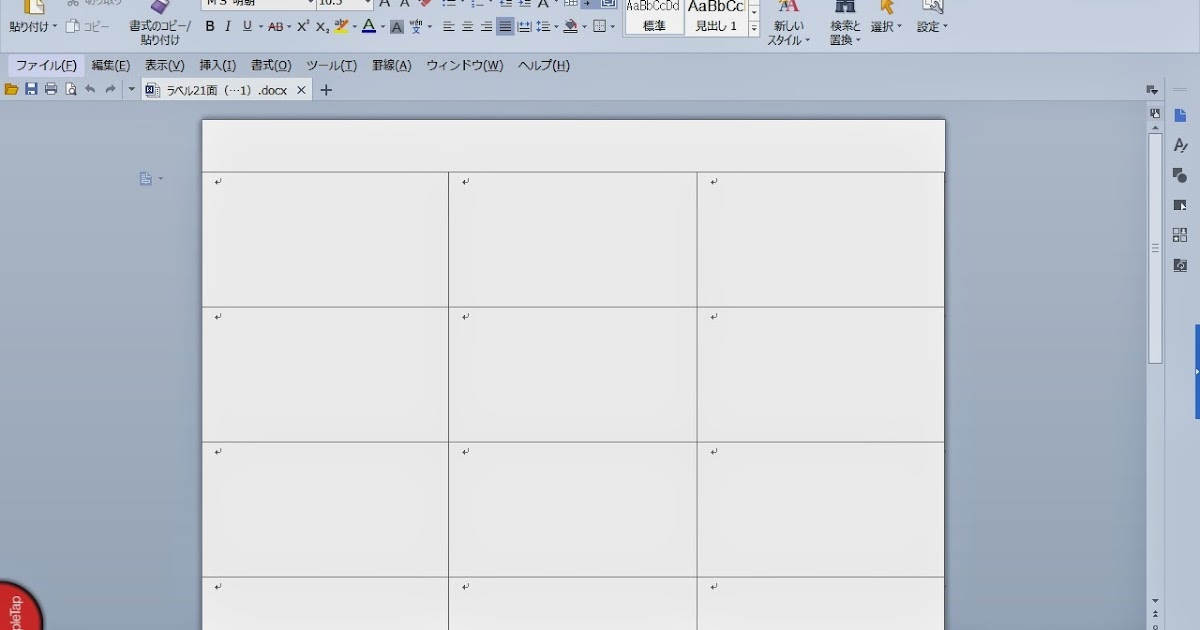Click the open folder icon
Image resolution: width=1200 pixels, height=630 pixels.
click(x=12, y=90)
